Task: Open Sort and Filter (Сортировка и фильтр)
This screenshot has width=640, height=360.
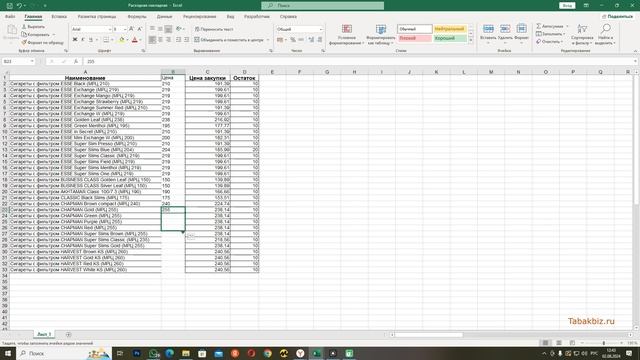Action: 582,34
